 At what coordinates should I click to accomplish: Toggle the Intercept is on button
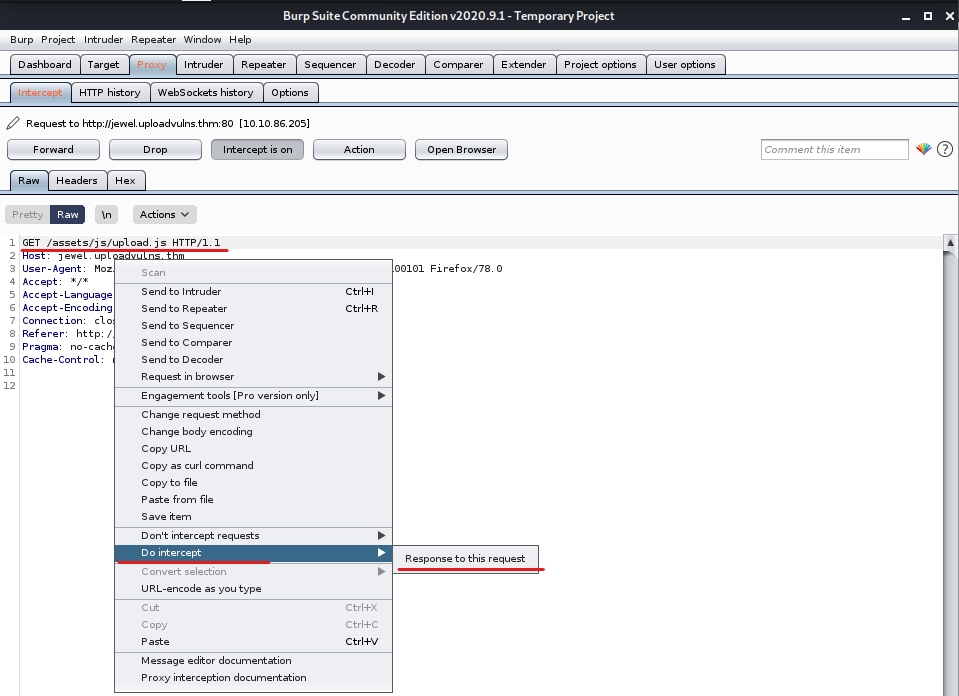tap(257, 149)
